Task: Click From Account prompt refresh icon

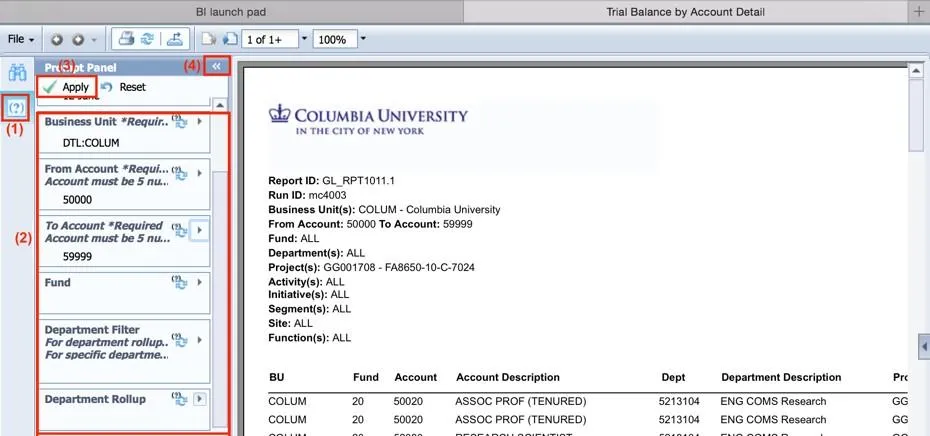Action: (x=180, y=173)
